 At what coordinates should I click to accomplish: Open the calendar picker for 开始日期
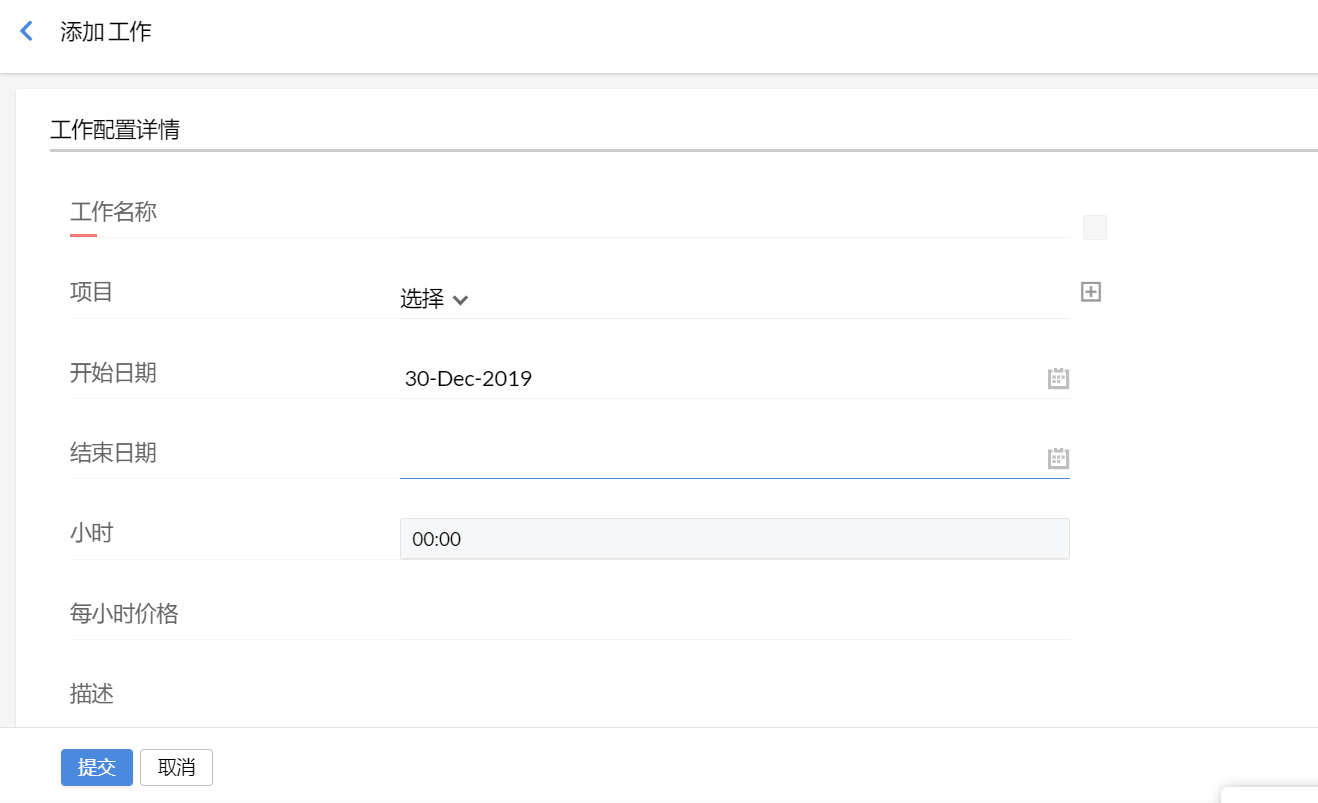(1058, 378)
